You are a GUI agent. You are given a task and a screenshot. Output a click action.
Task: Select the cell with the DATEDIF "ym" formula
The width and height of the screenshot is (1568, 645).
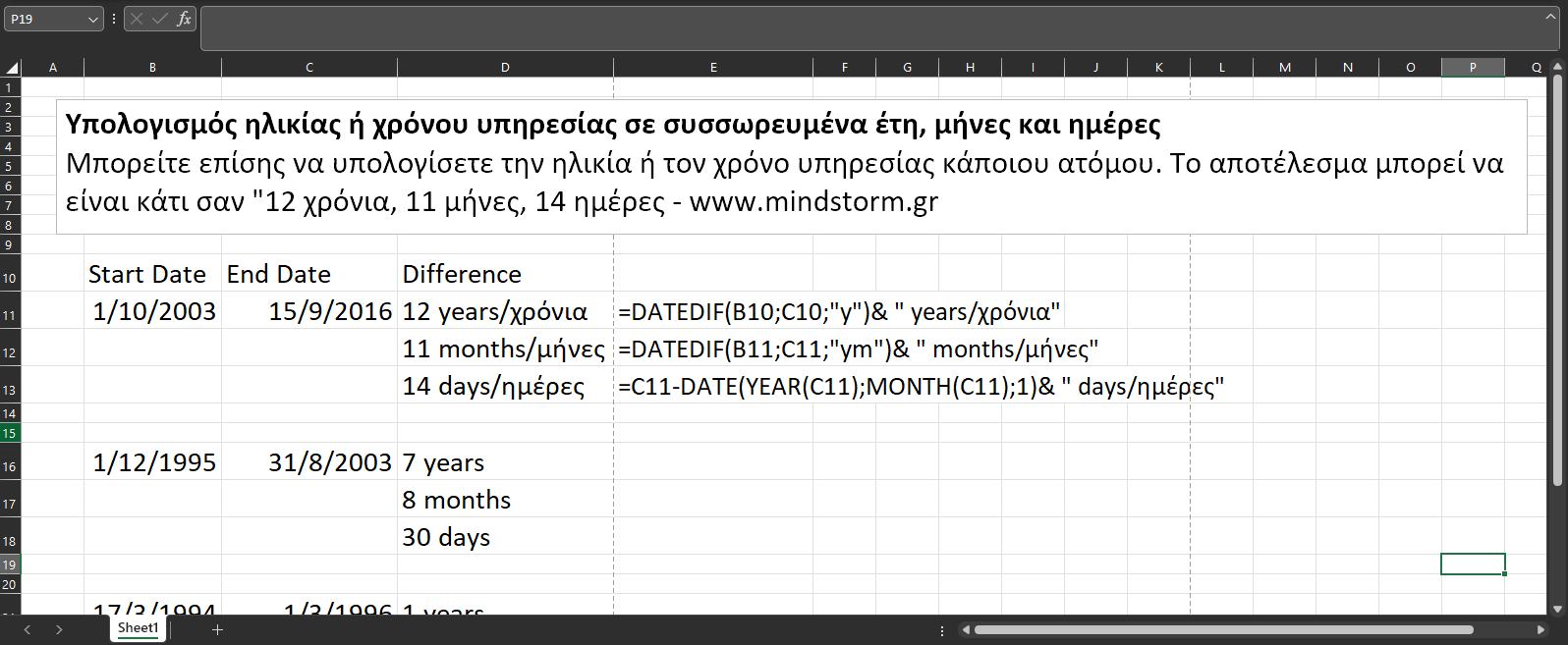(x=712, y=349)
